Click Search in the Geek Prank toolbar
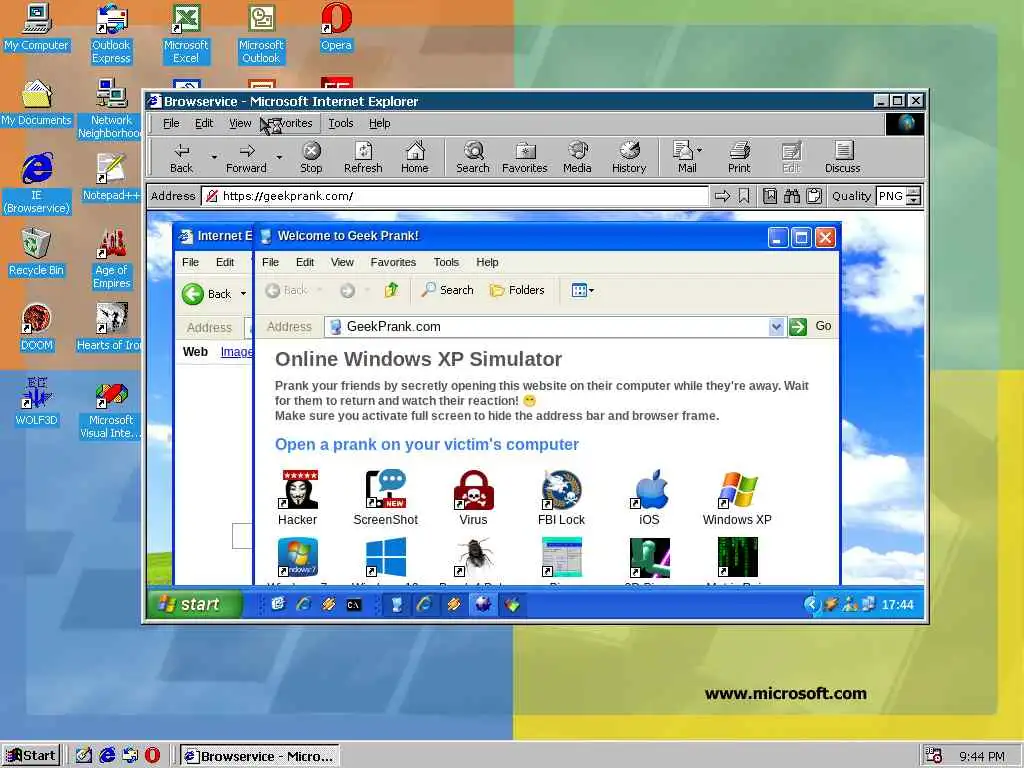Screen dimensions: 1024x768 click(447, 290)
